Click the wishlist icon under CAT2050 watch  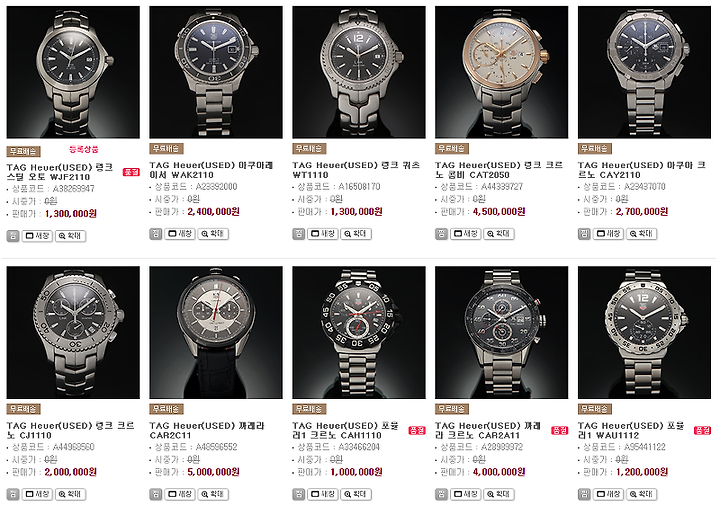coord(441,234)
